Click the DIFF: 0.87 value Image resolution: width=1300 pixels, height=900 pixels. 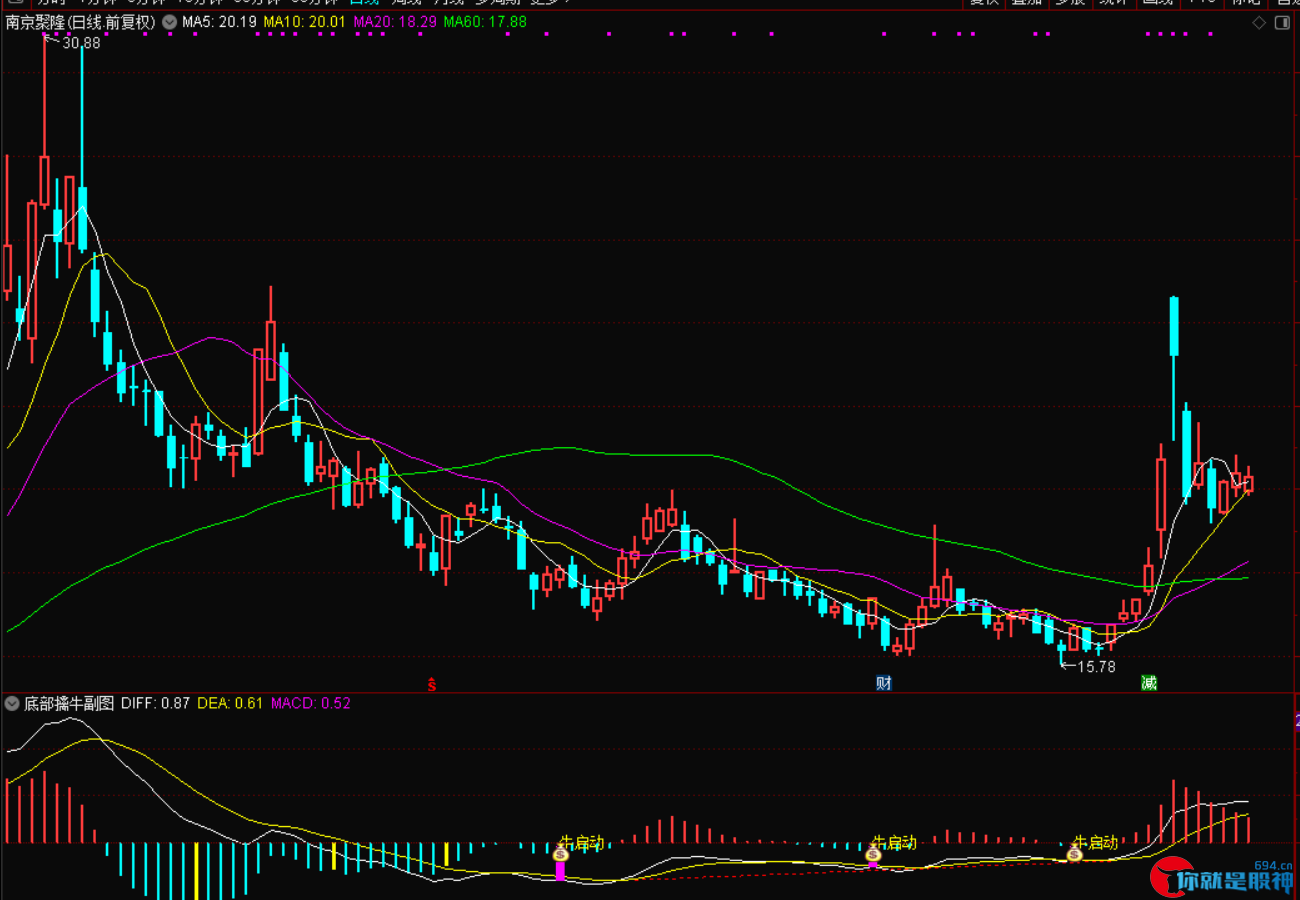pos(155,703)
